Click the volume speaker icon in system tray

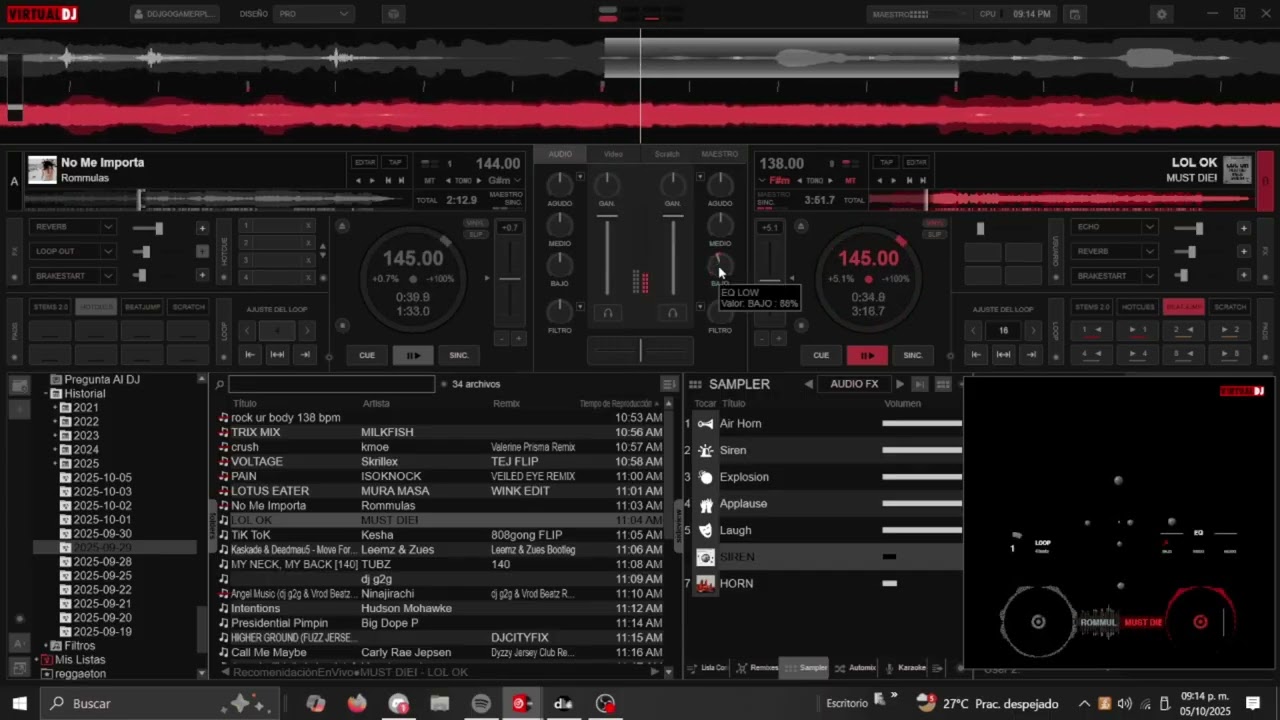[x=1125, y=704]
